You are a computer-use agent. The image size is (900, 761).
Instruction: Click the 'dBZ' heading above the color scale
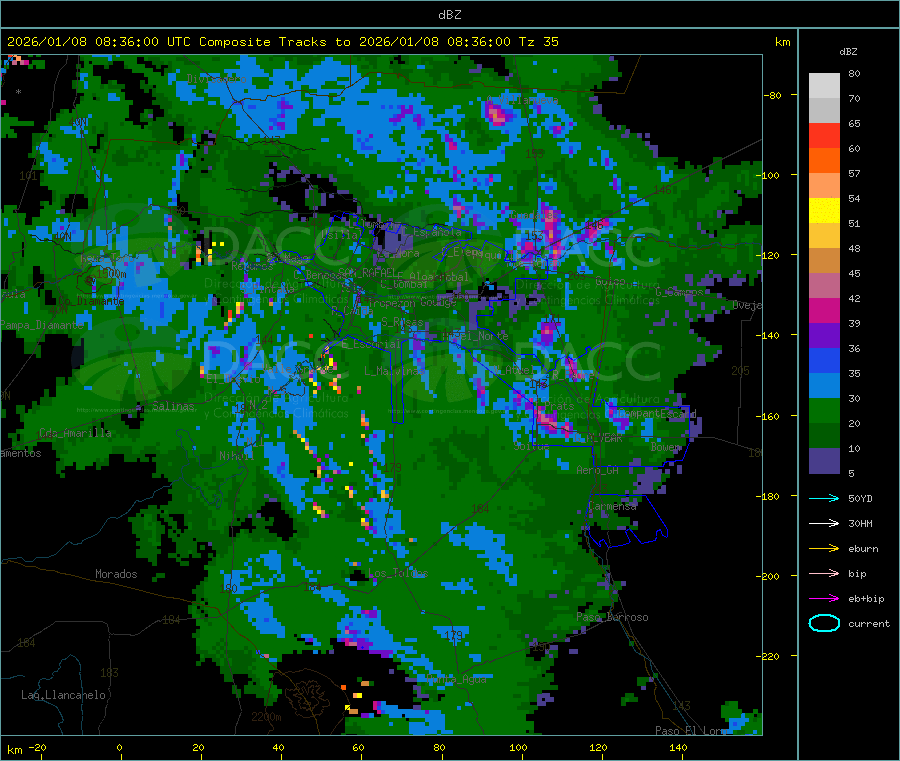coord(848,52)
